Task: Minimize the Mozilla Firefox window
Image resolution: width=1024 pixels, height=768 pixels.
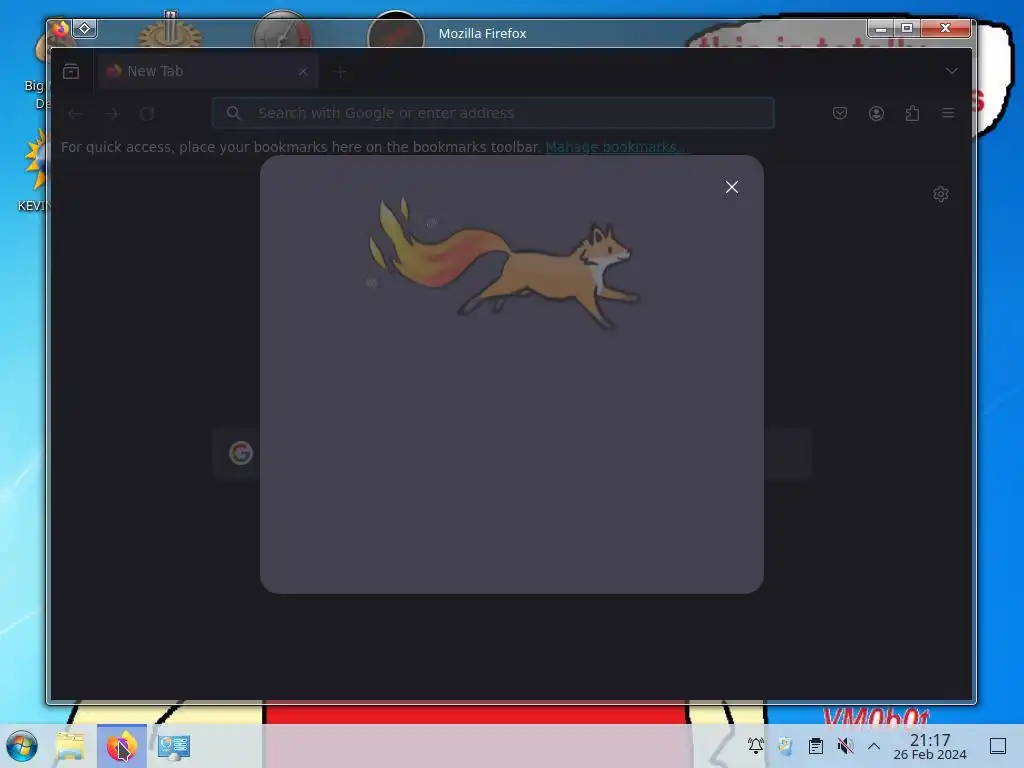Action: pos(880,28)
